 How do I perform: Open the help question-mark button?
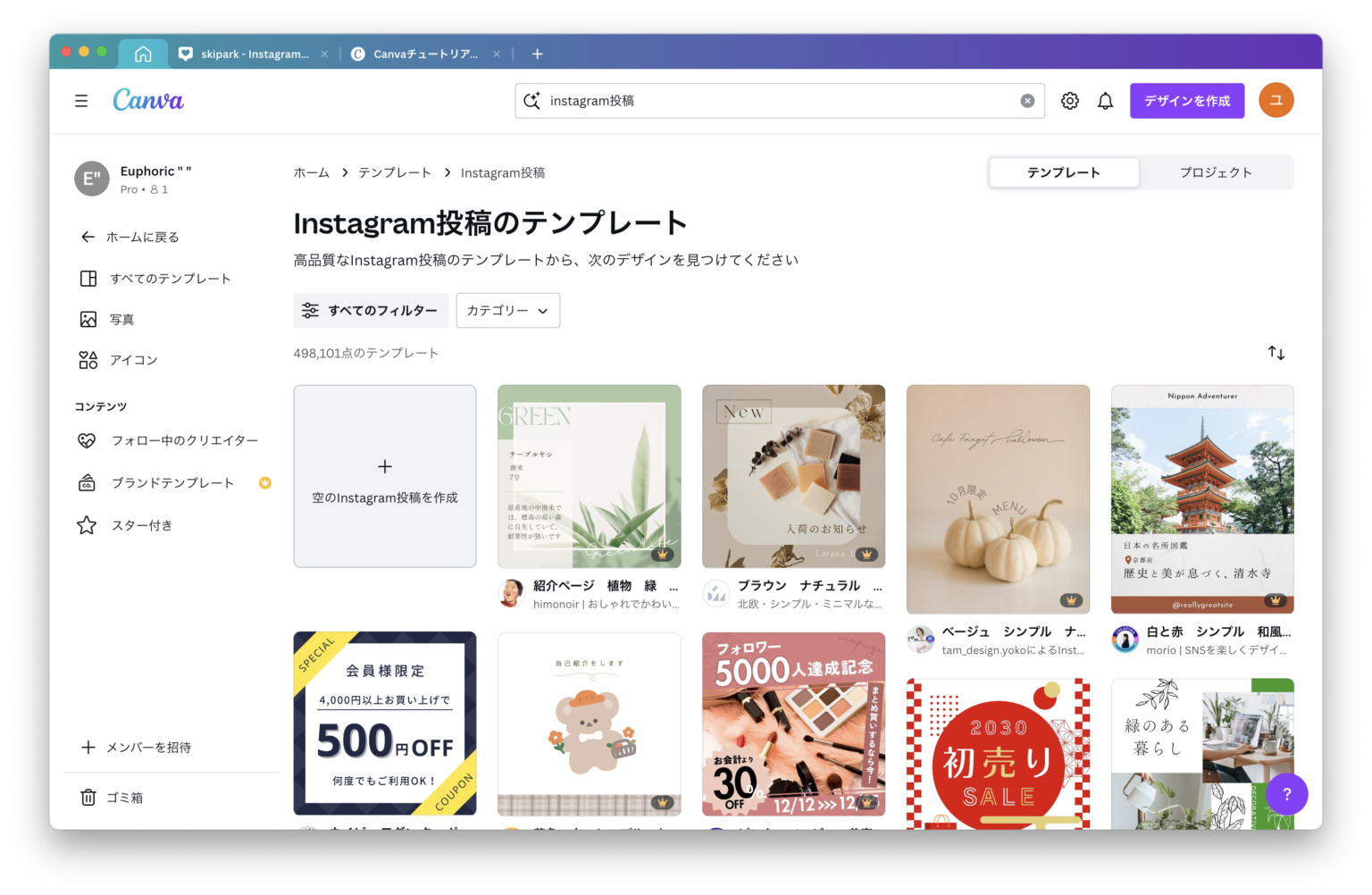pyautogui.click(x=1286, y=794)
